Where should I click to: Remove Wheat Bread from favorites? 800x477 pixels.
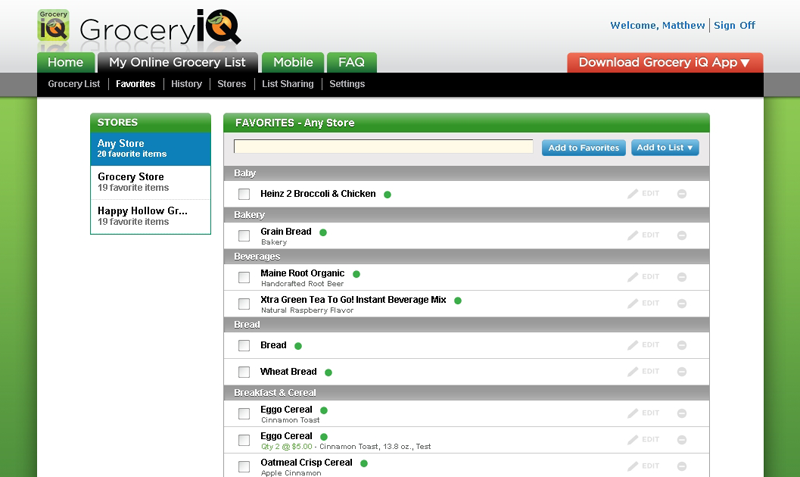pyautogui.click(x=682, y=372)
